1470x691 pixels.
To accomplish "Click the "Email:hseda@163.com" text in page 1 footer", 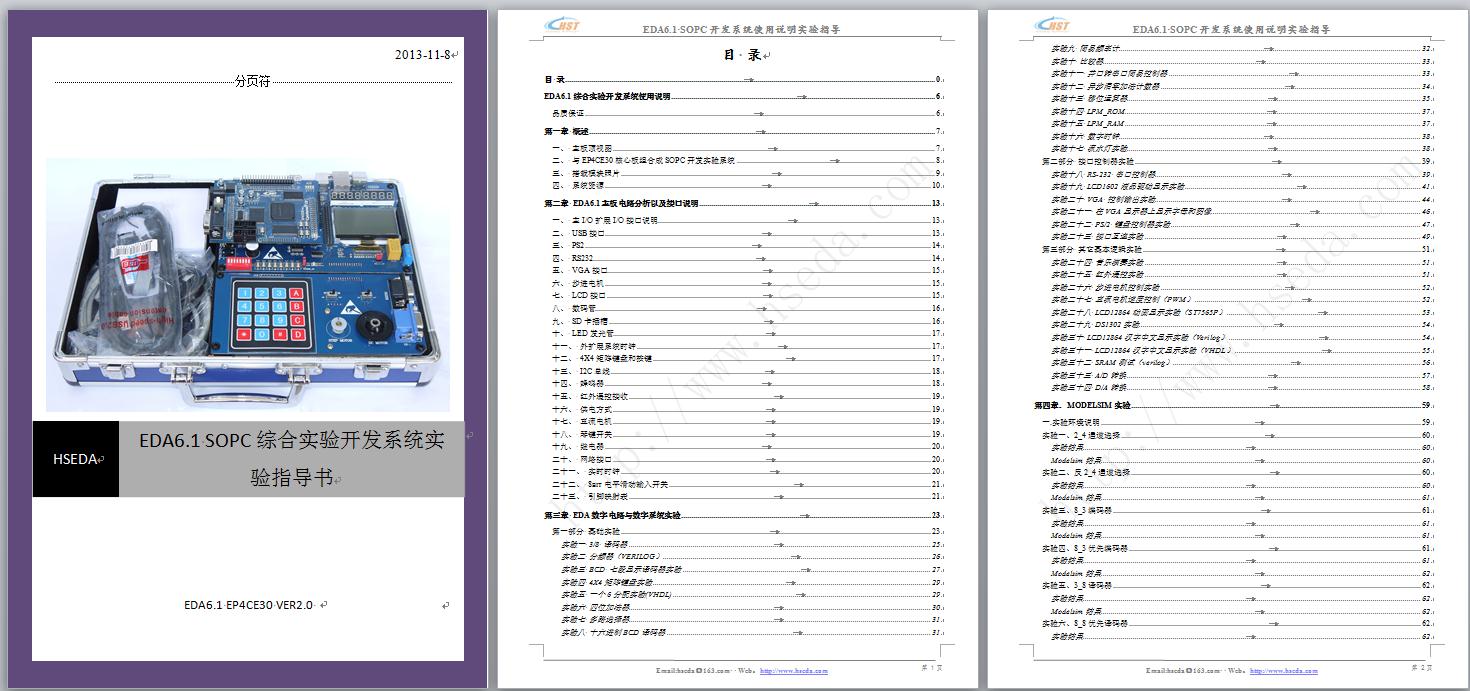I will pos(691,671).
